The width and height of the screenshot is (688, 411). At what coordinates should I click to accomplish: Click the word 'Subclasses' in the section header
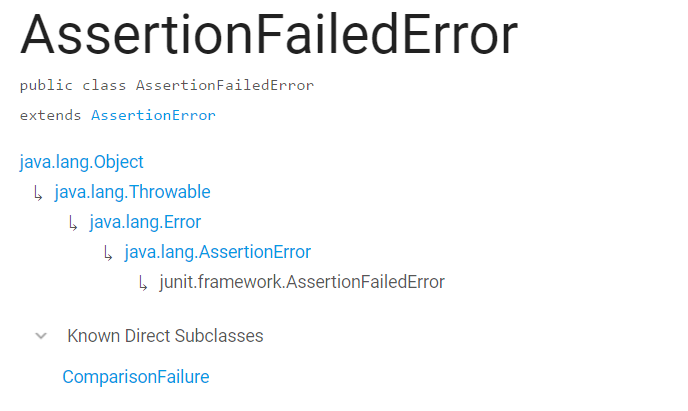[x=221, y=336]
